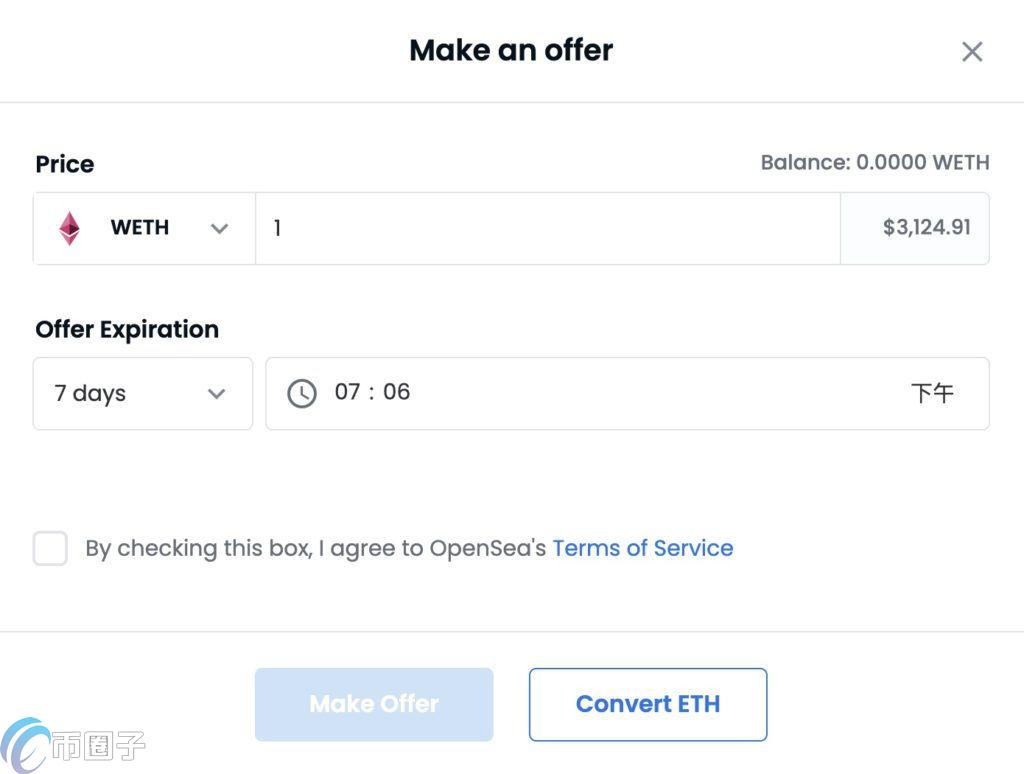Expand the chevron next to WETH

tap(219, 228)
